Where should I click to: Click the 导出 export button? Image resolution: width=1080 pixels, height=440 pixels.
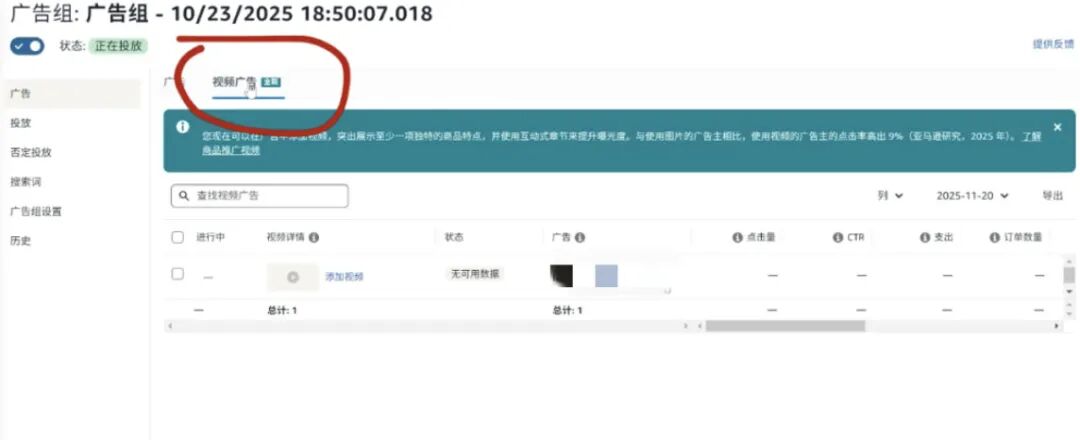pos(1052,196)
